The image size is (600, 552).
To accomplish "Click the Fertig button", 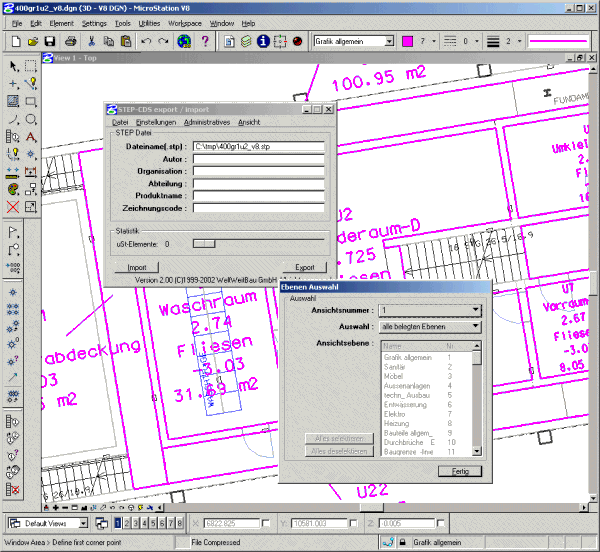I will [460, 471].
